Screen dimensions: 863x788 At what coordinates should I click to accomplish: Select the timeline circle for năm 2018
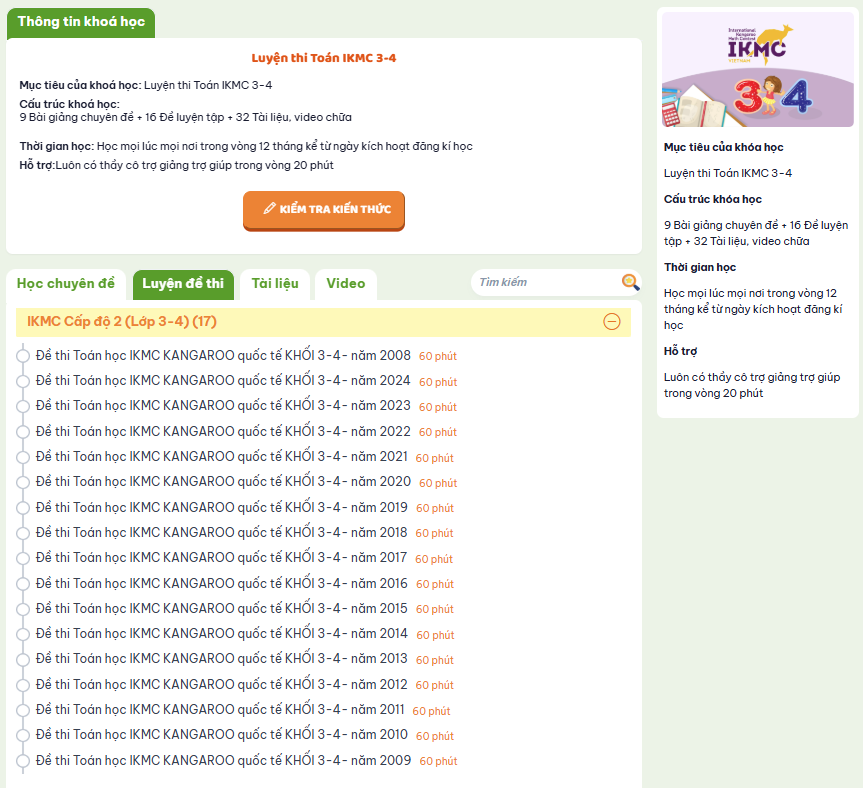(23, 533)
